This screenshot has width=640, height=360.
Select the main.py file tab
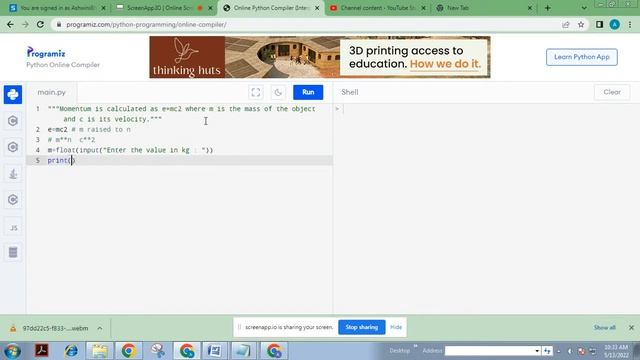pyautogui.click(x=52, y=92)
